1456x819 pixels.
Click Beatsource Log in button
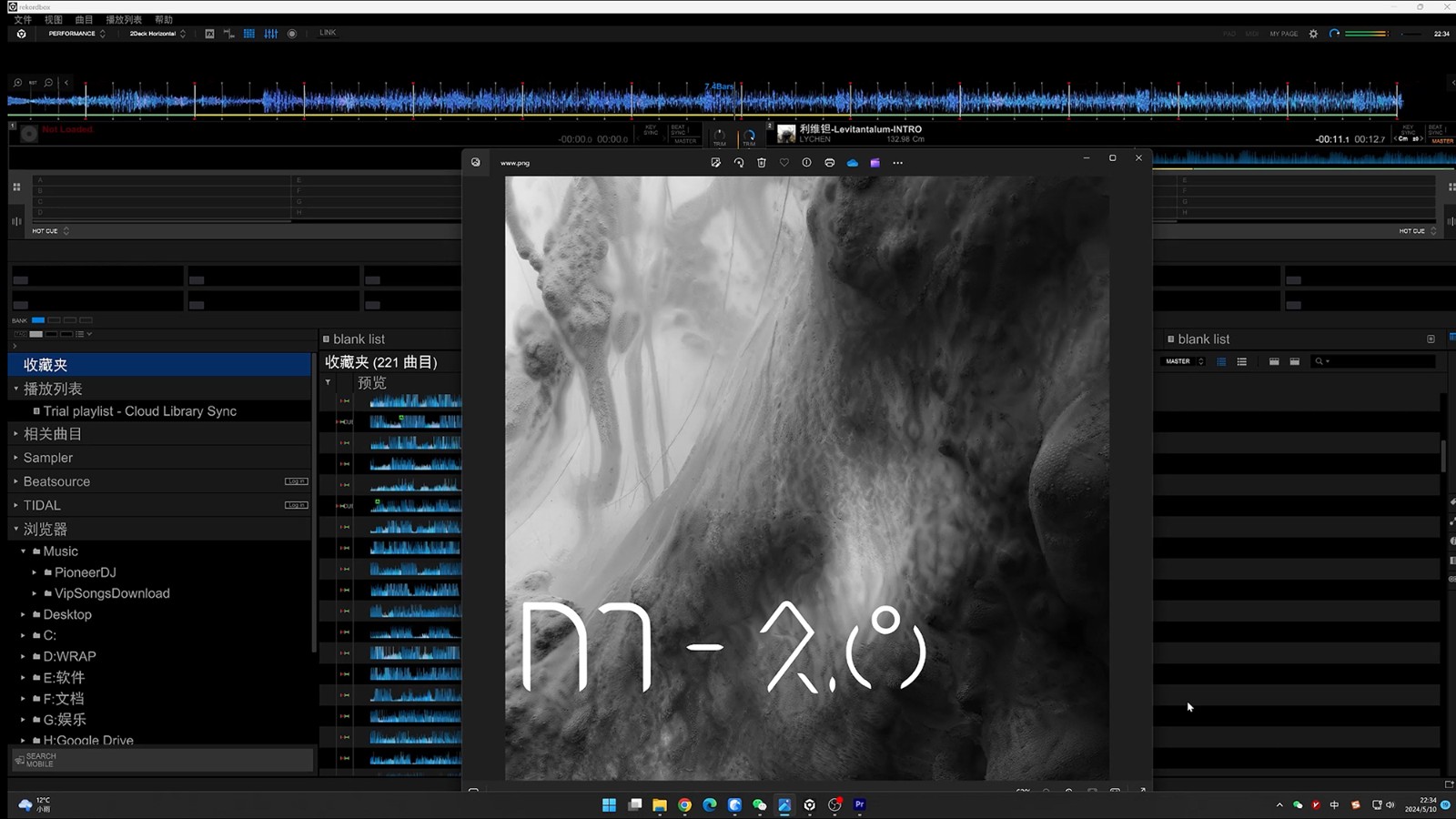coord(296,481)
